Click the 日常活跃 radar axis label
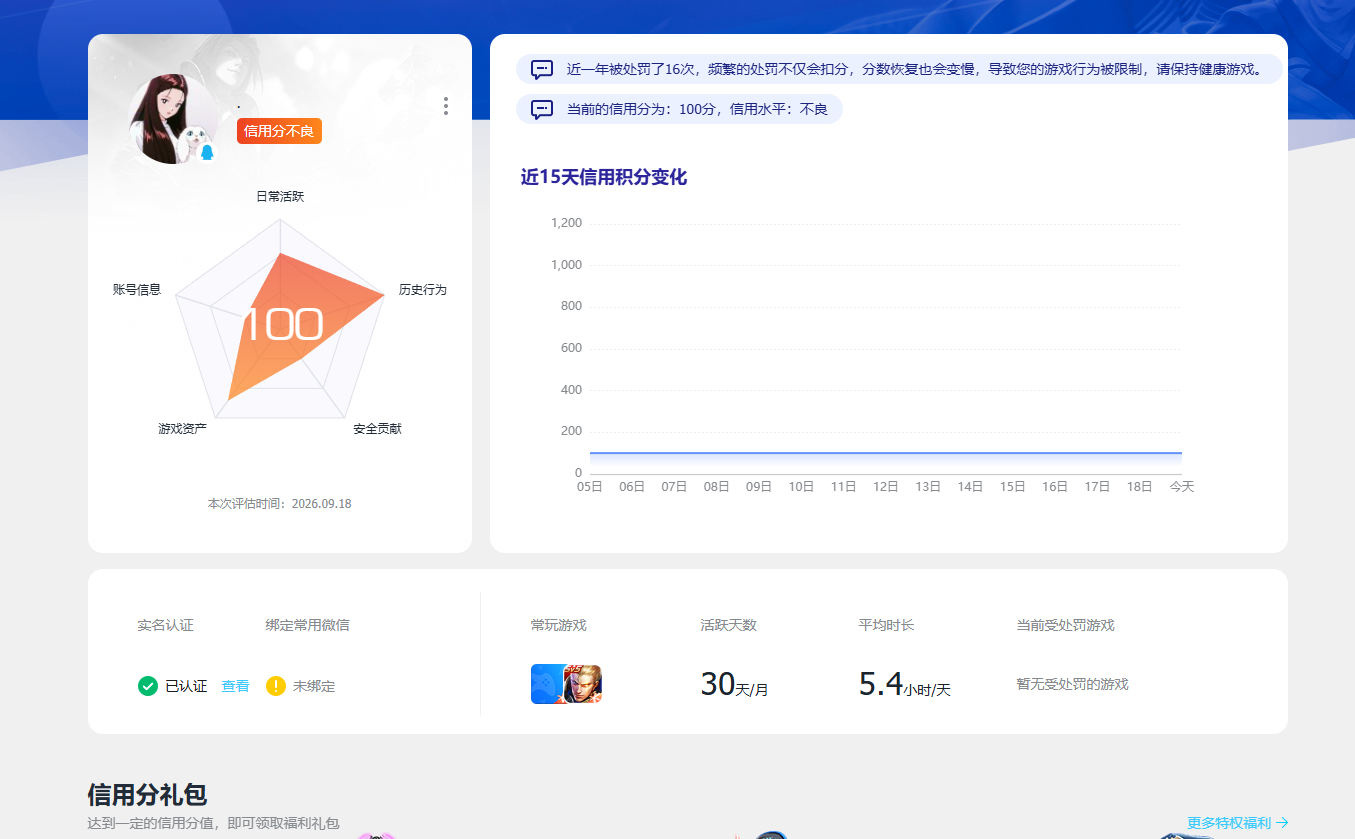 [x=280, y=197]
